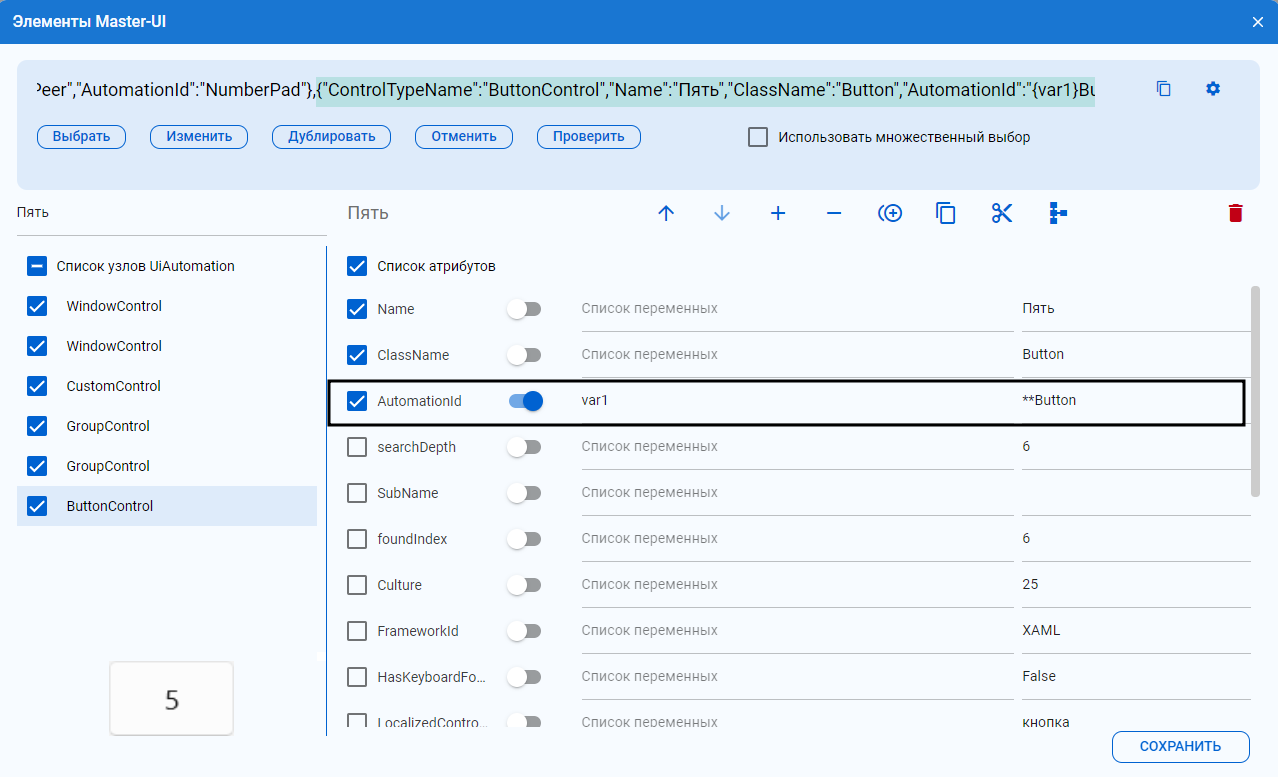Viewport: 1278px width, 777px height.
Task: Edit the searchDepth value field
Action: point(1136,447)
